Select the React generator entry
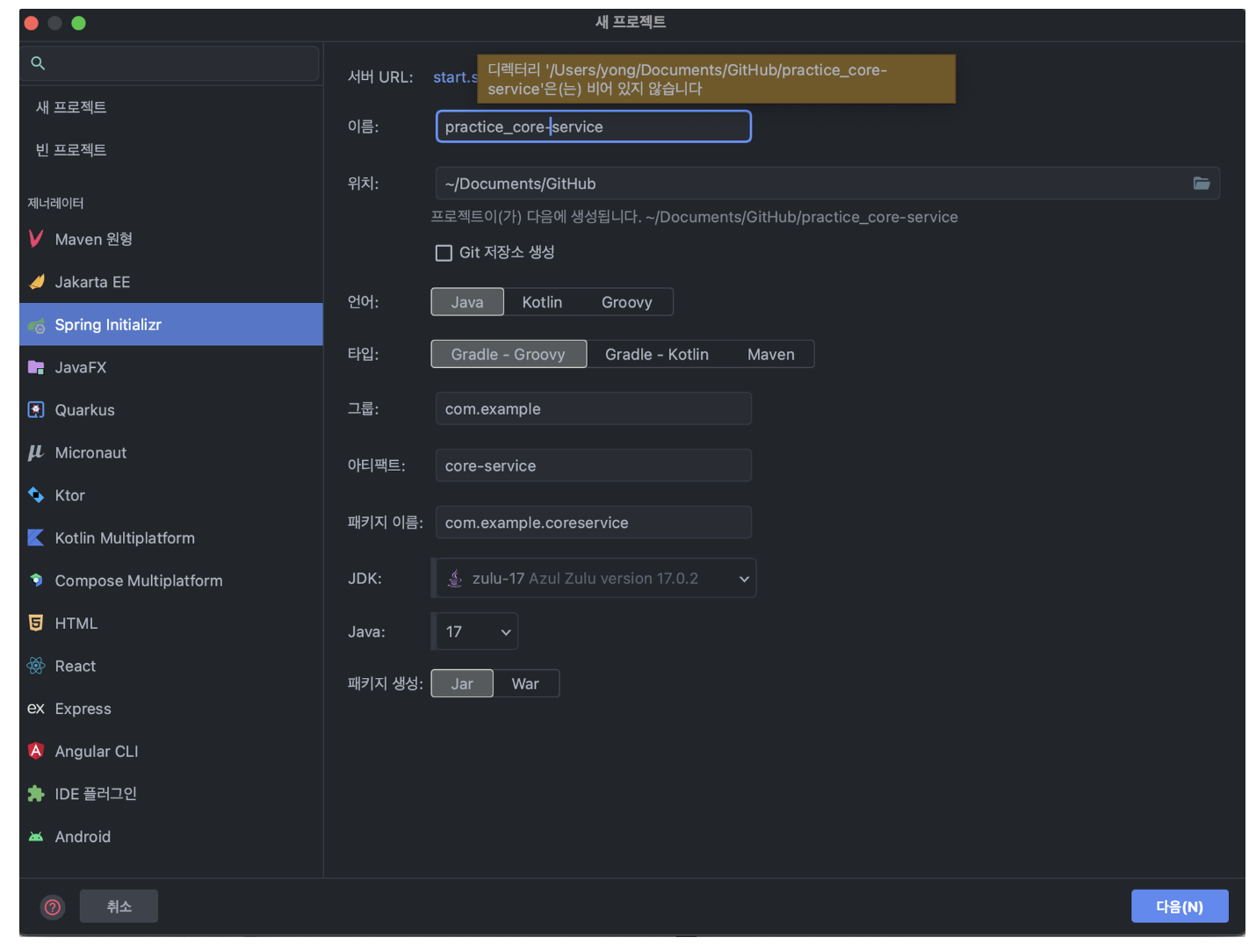The width and height of the screenshot is (1256, 952). (x=171, y=666)
